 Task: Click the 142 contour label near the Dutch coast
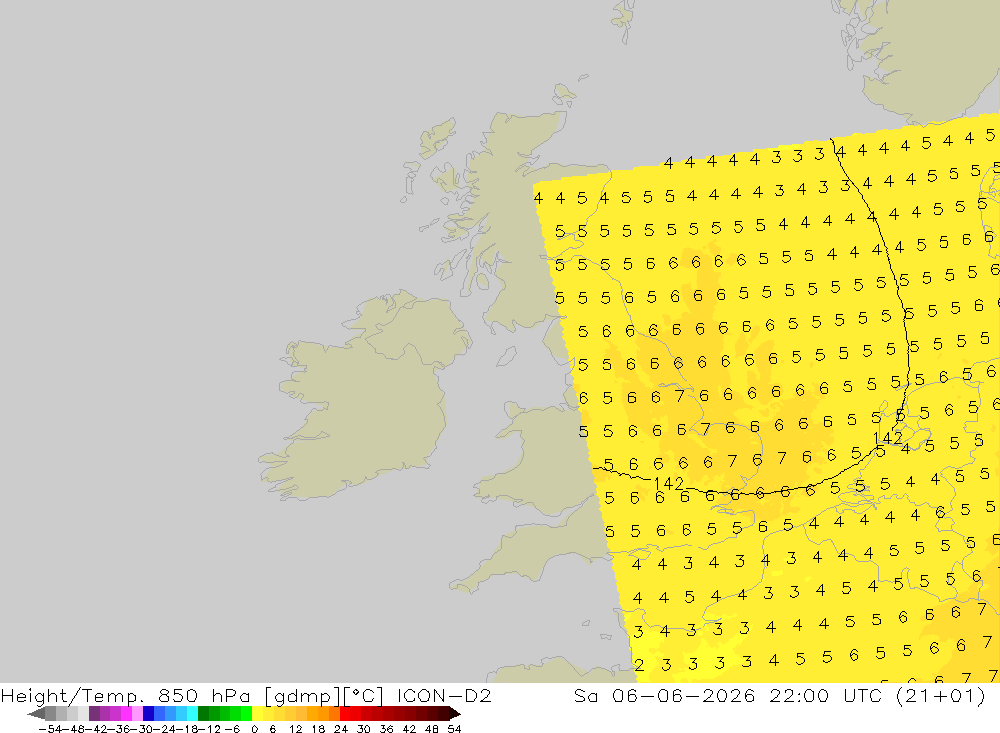coord(888,438)
